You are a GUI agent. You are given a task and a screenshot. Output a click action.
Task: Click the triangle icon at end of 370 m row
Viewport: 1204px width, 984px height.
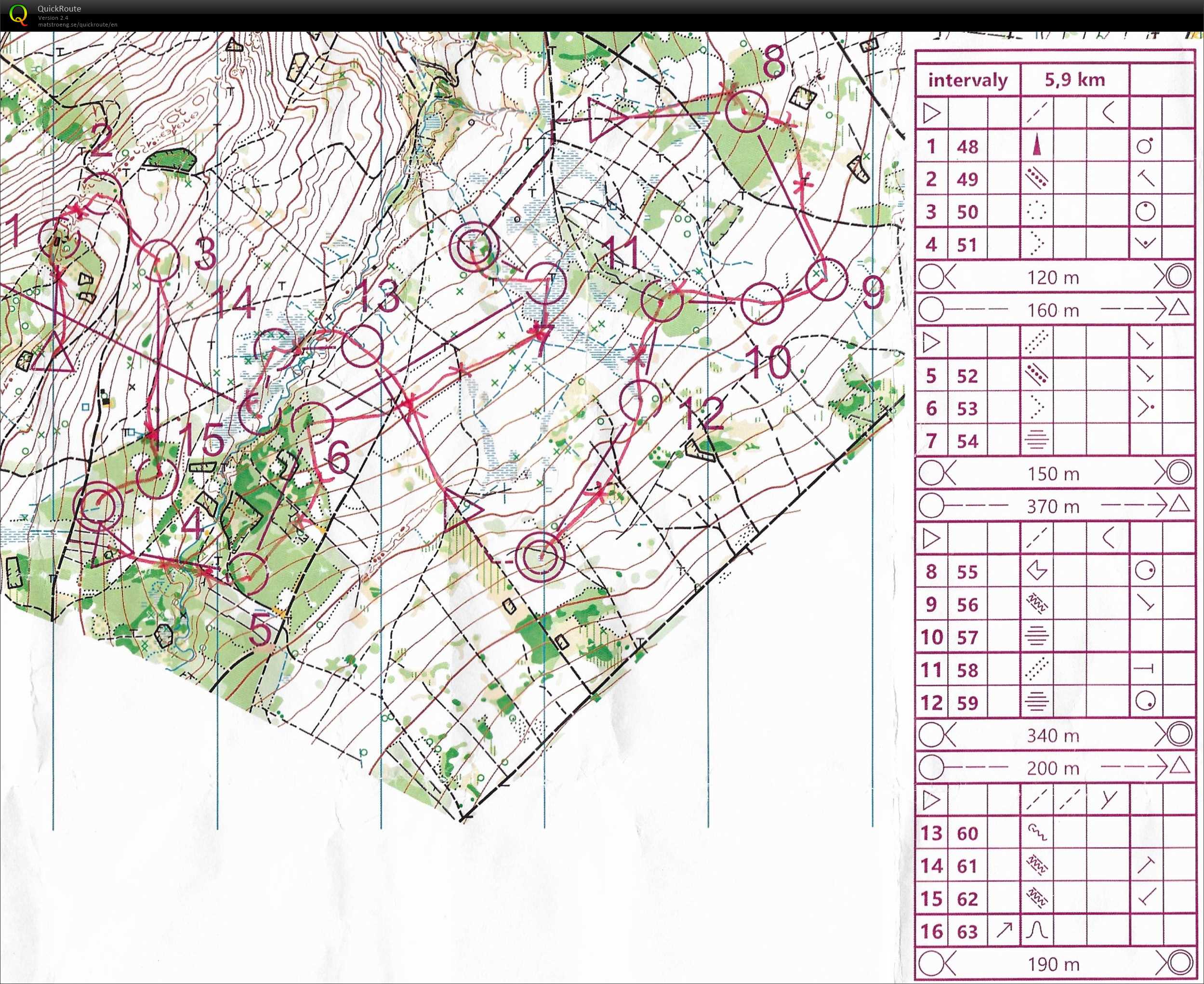tap(1179, 504)
